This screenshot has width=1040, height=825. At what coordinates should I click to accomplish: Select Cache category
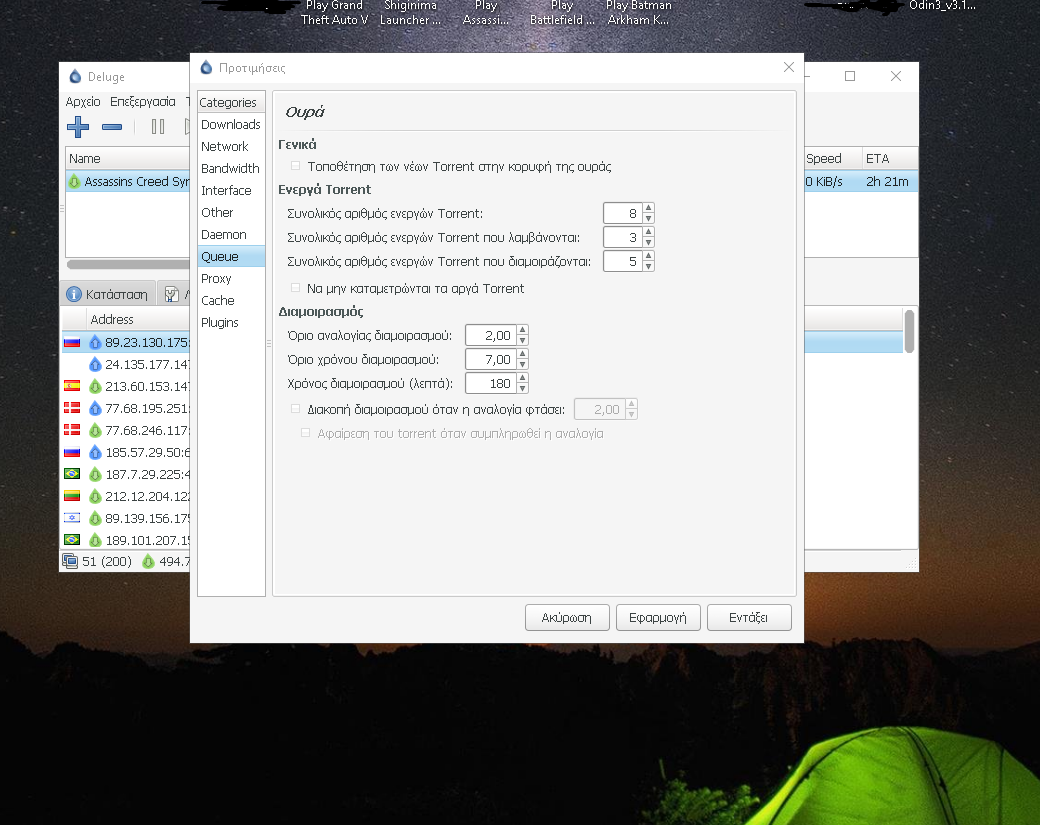[231, 300]
